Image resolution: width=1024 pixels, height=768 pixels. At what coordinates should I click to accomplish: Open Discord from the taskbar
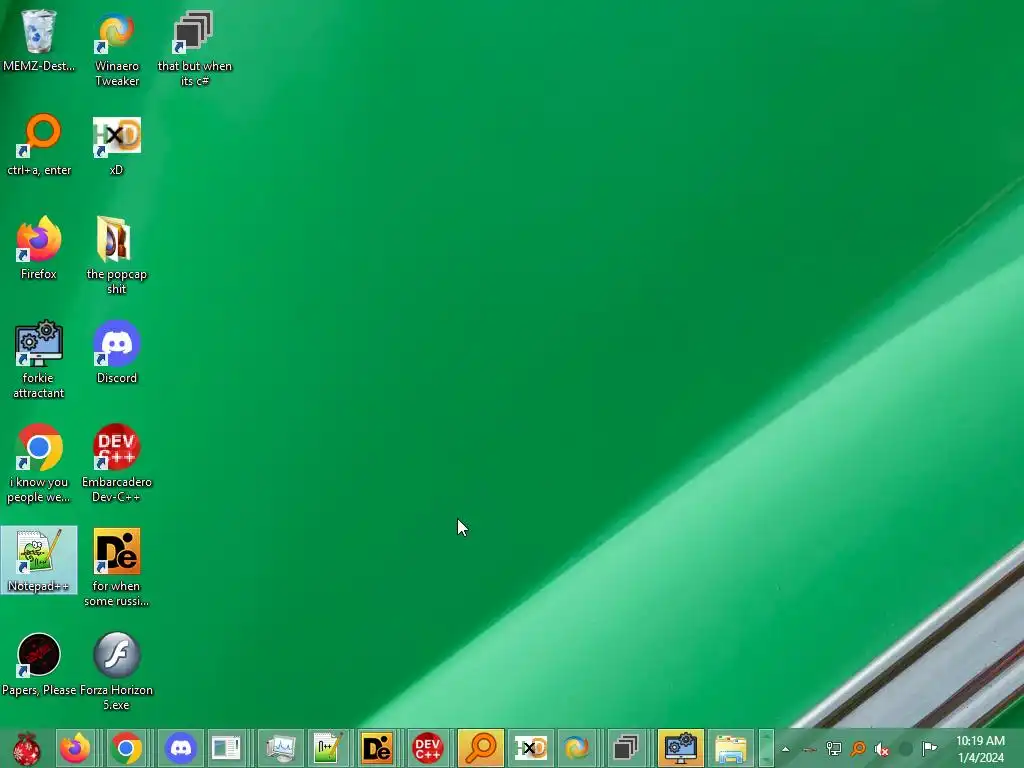pos(181,748)
